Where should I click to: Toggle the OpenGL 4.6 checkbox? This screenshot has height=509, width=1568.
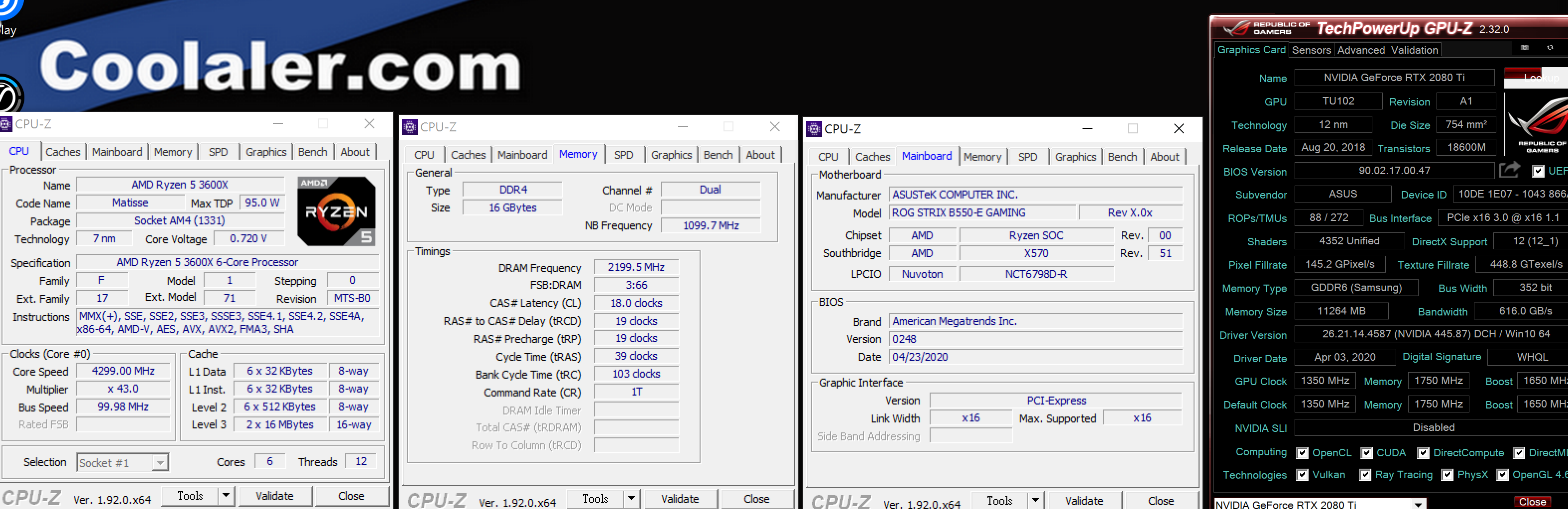pos(1502,475)
